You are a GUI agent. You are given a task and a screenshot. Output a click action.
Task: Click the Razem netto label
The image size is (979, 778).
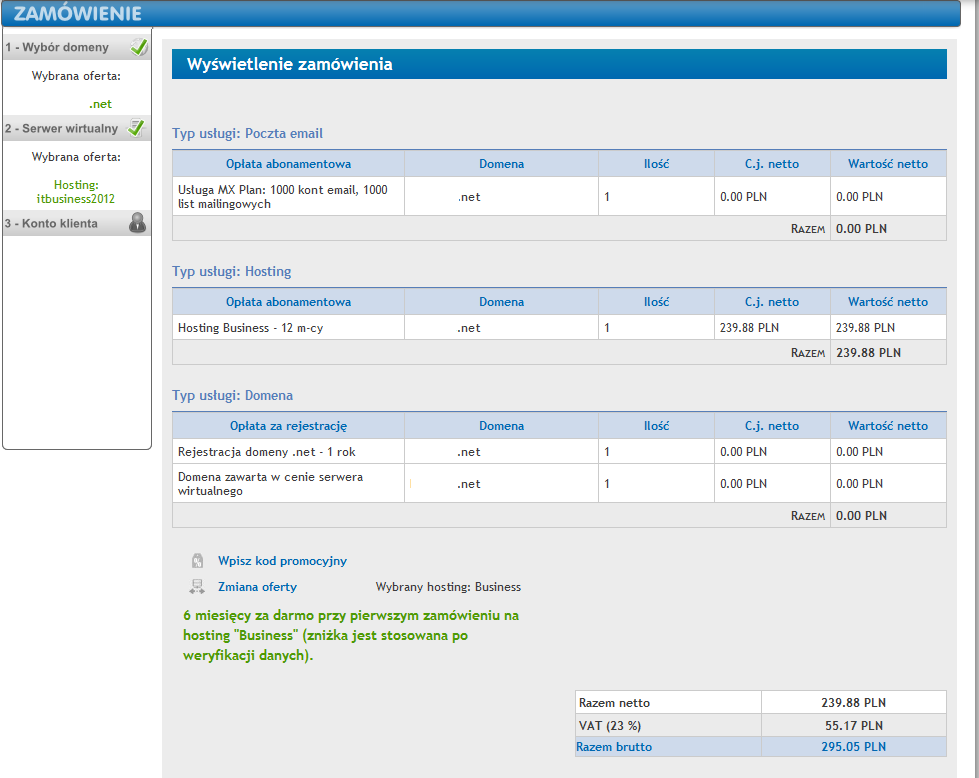[x=614, y=703]
